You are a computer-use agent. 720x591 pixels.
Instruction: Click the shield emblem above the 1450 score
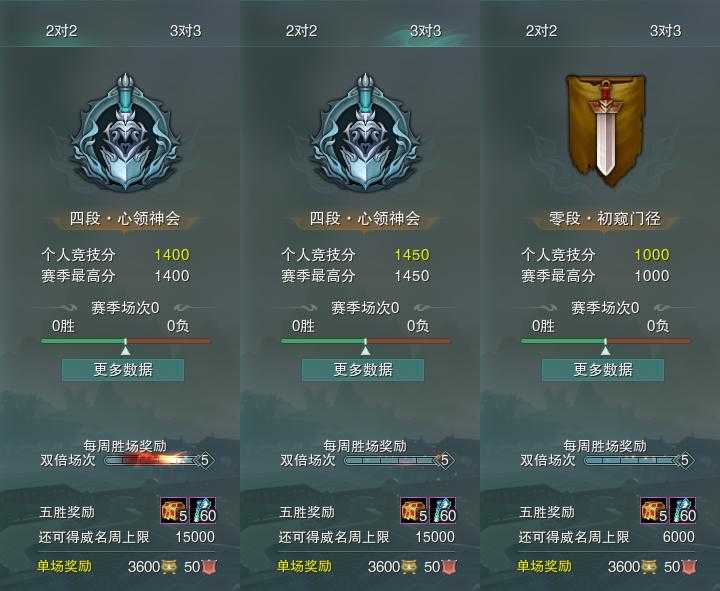(x=366, y=132)
